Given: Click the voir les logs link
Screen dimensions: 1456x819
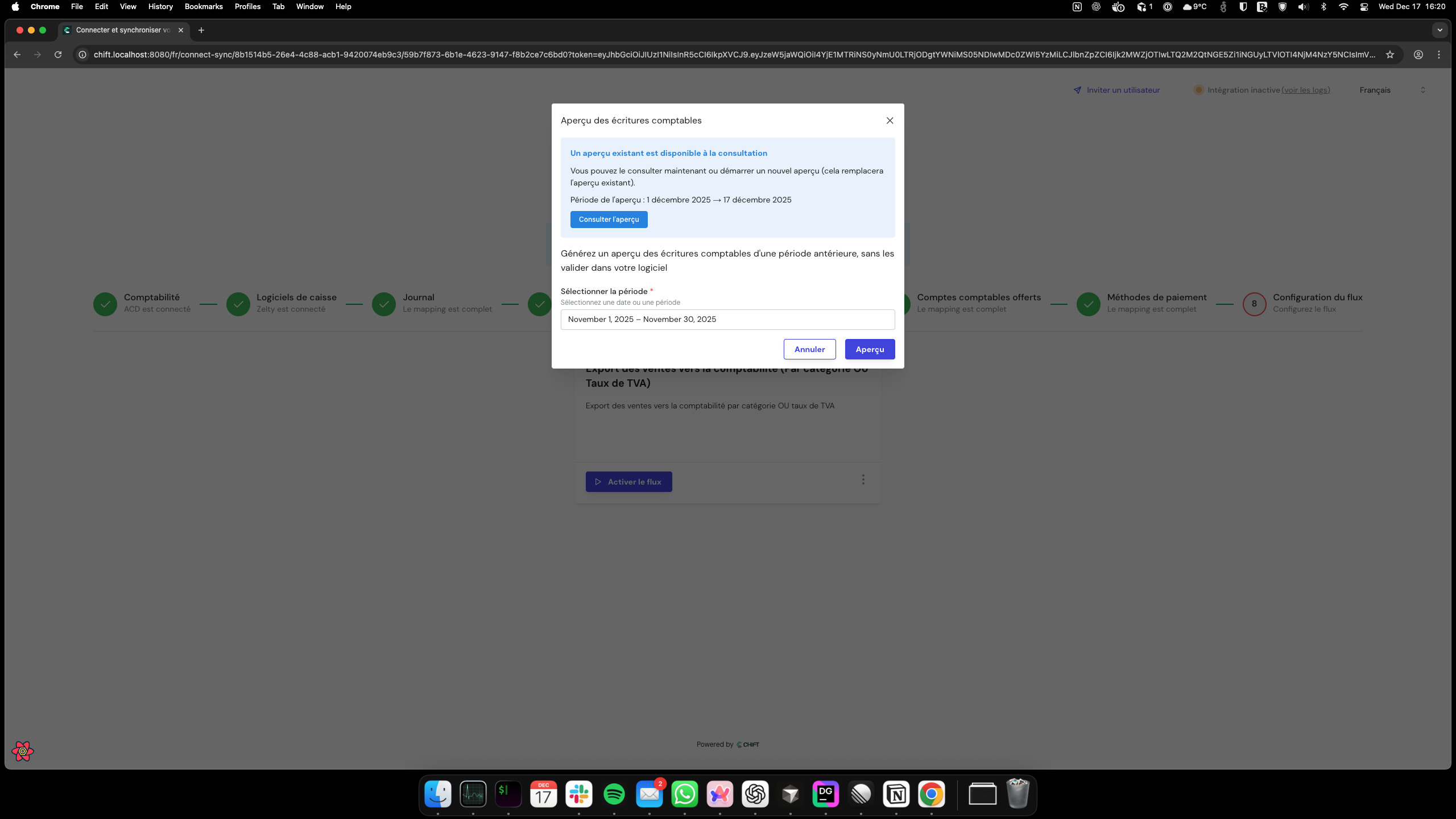Looking at the screenshot, I should [x=1306, y=90].
